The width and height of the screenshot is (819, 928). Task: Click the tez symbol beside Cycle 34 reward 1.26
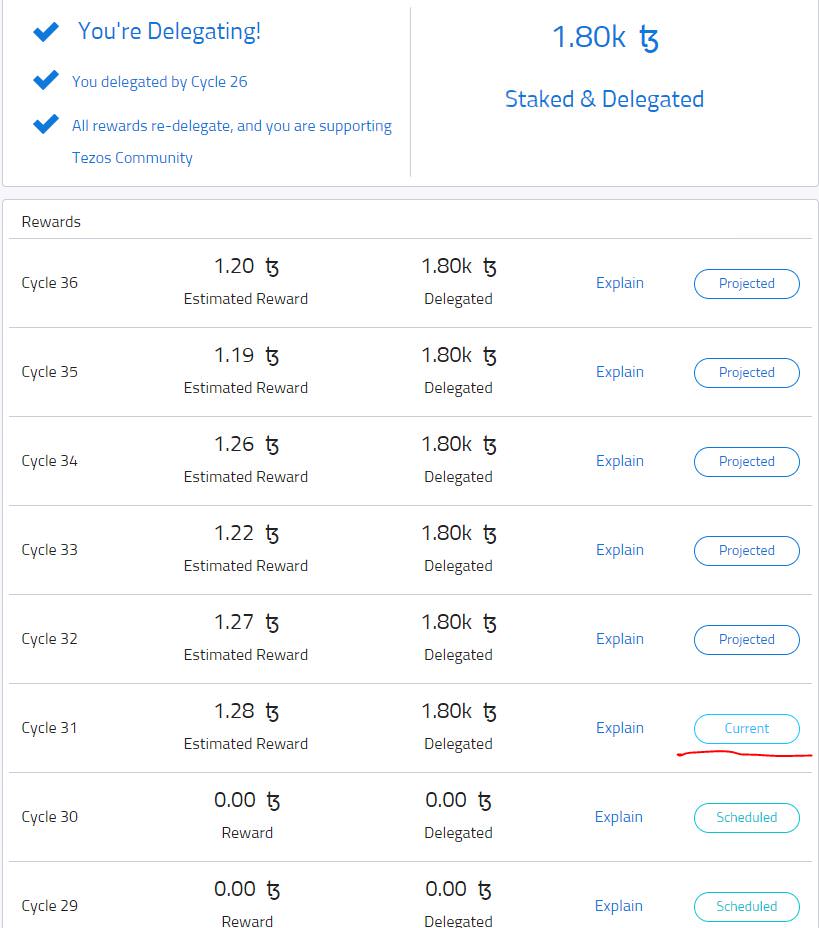coord(272,446)
